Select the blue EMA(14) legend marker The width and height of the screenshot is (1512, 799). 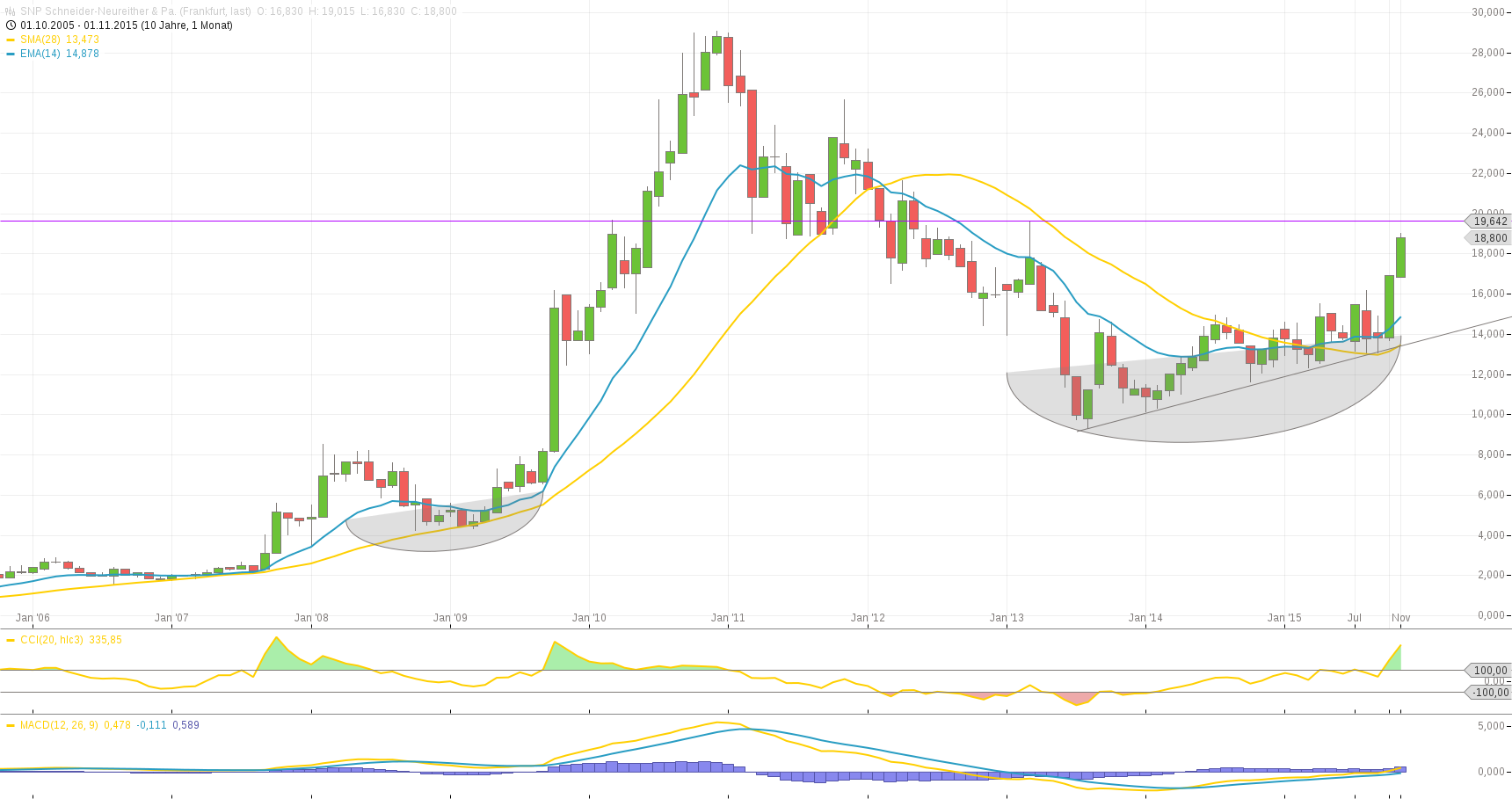pos(11,53)
